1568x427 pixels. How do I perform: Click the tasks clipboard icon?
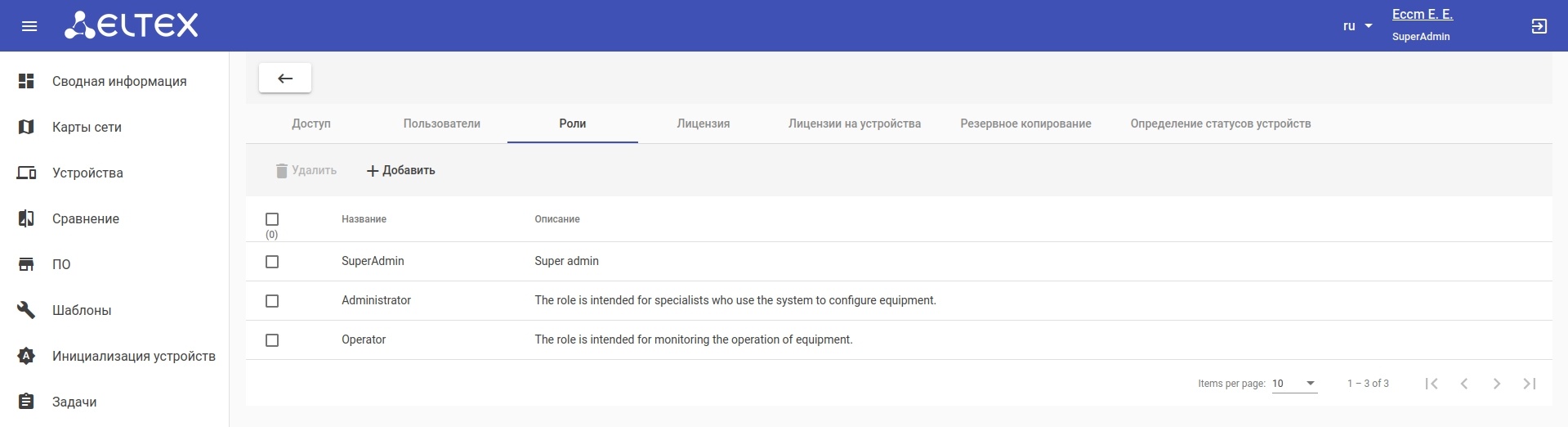click(26, 402)
